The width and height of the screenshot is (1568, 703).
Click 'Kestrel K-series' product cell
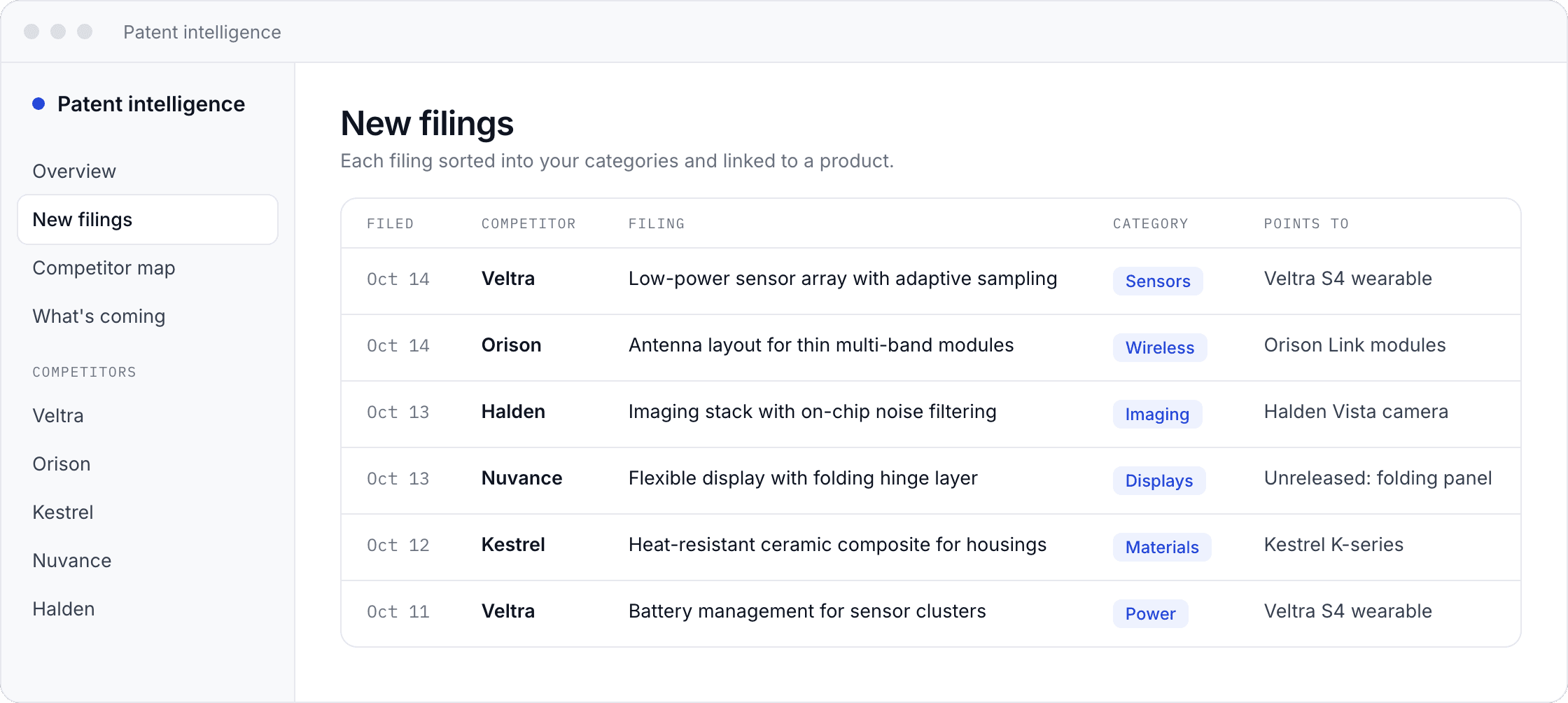click(x=1333, y=545)
